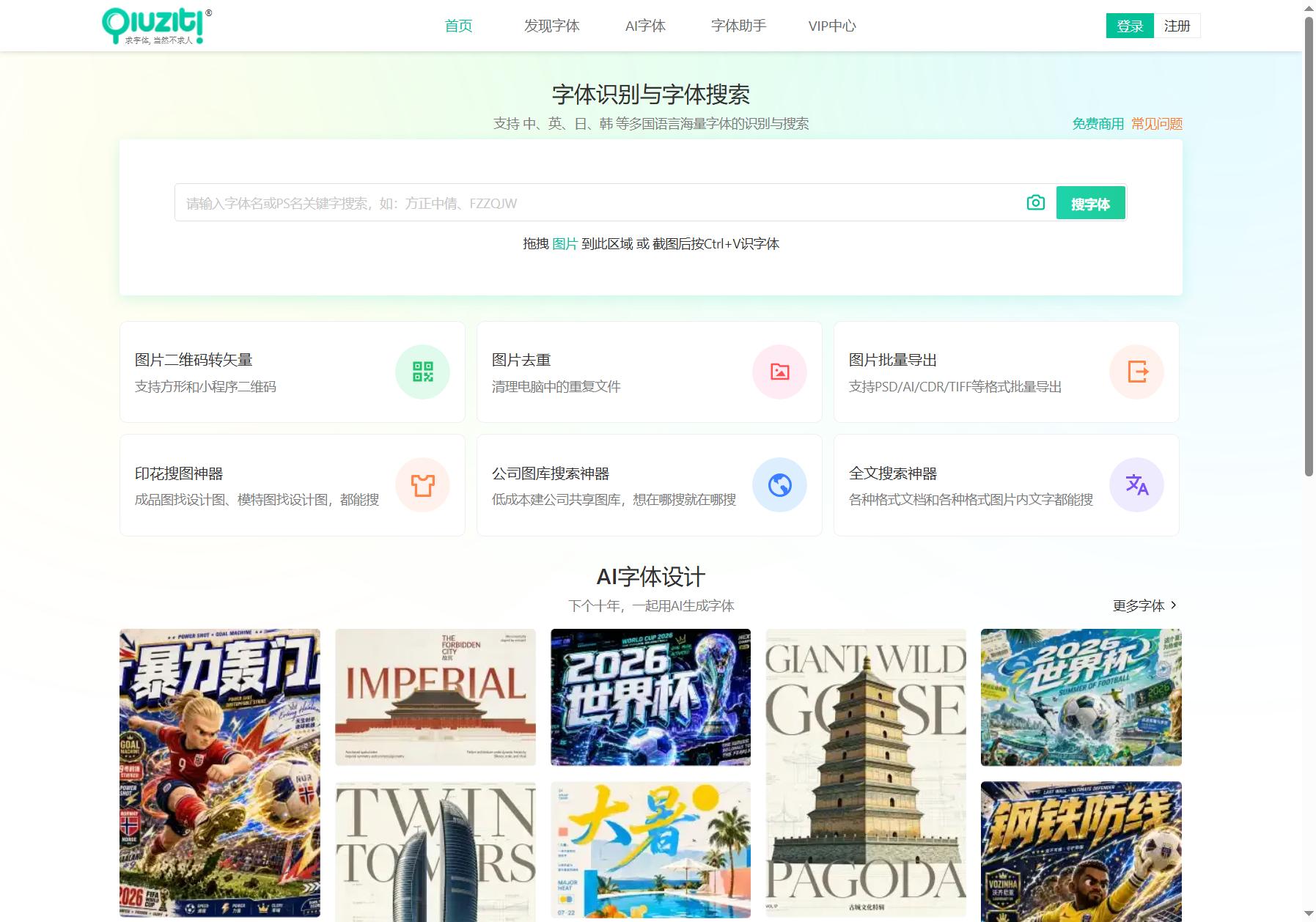Go to AI字体 in navigation
The image size is (1316, 922).
[645, 26]
